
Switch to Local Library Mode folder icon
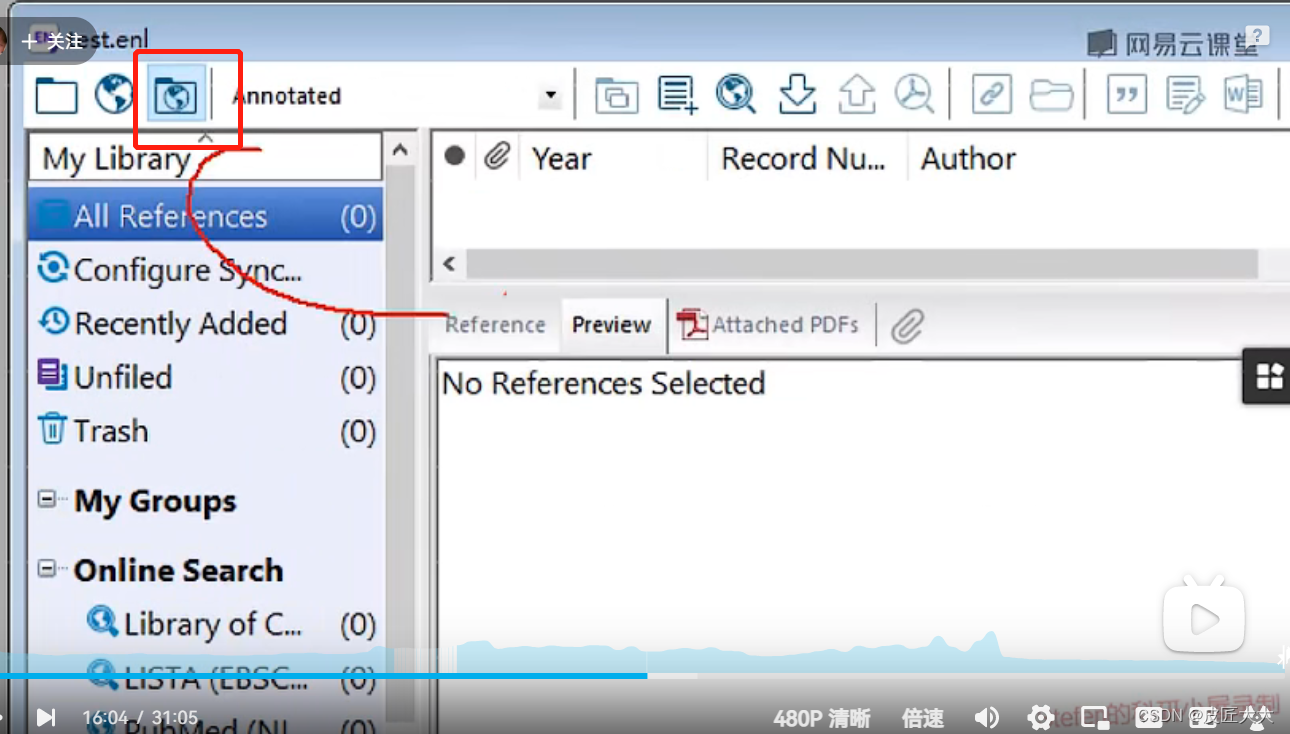click(x=56, y=94)
